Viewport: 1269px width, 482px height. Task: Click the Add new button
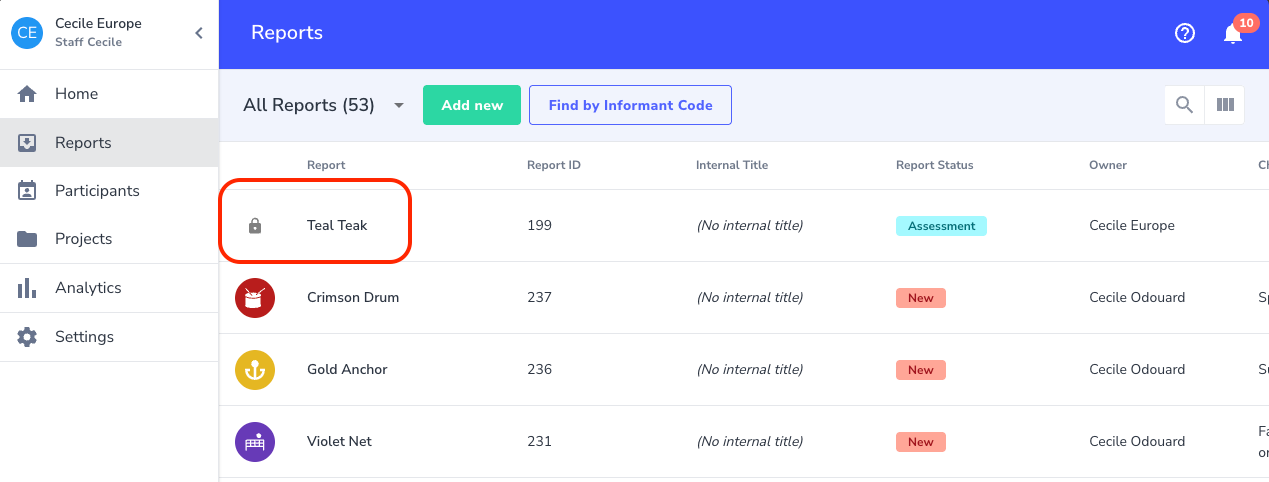coord(472,105)
